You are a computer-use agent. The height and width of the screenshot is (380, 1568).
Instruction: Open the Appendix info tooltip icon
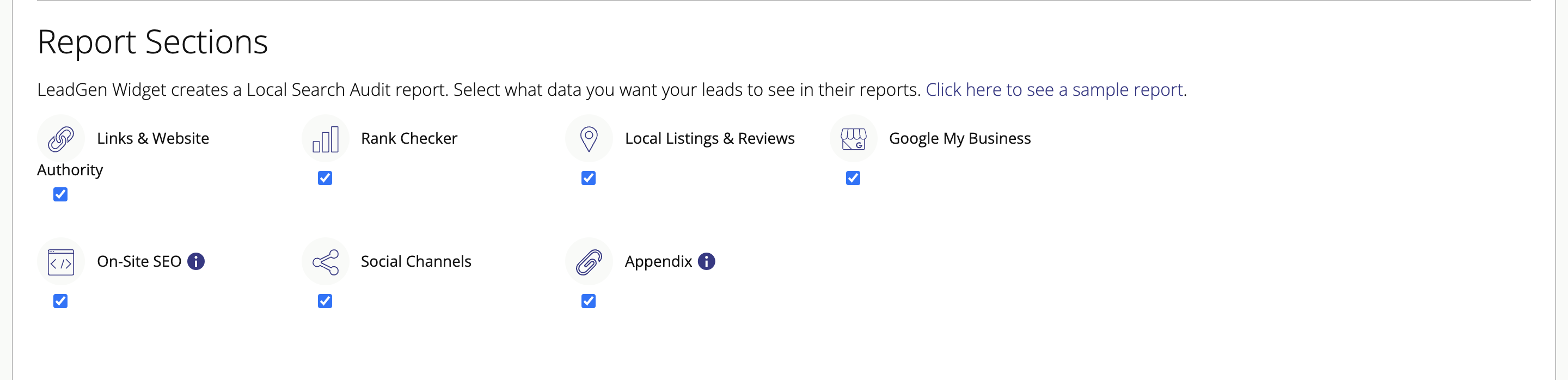pyautogui.click(x=706, y=261)
